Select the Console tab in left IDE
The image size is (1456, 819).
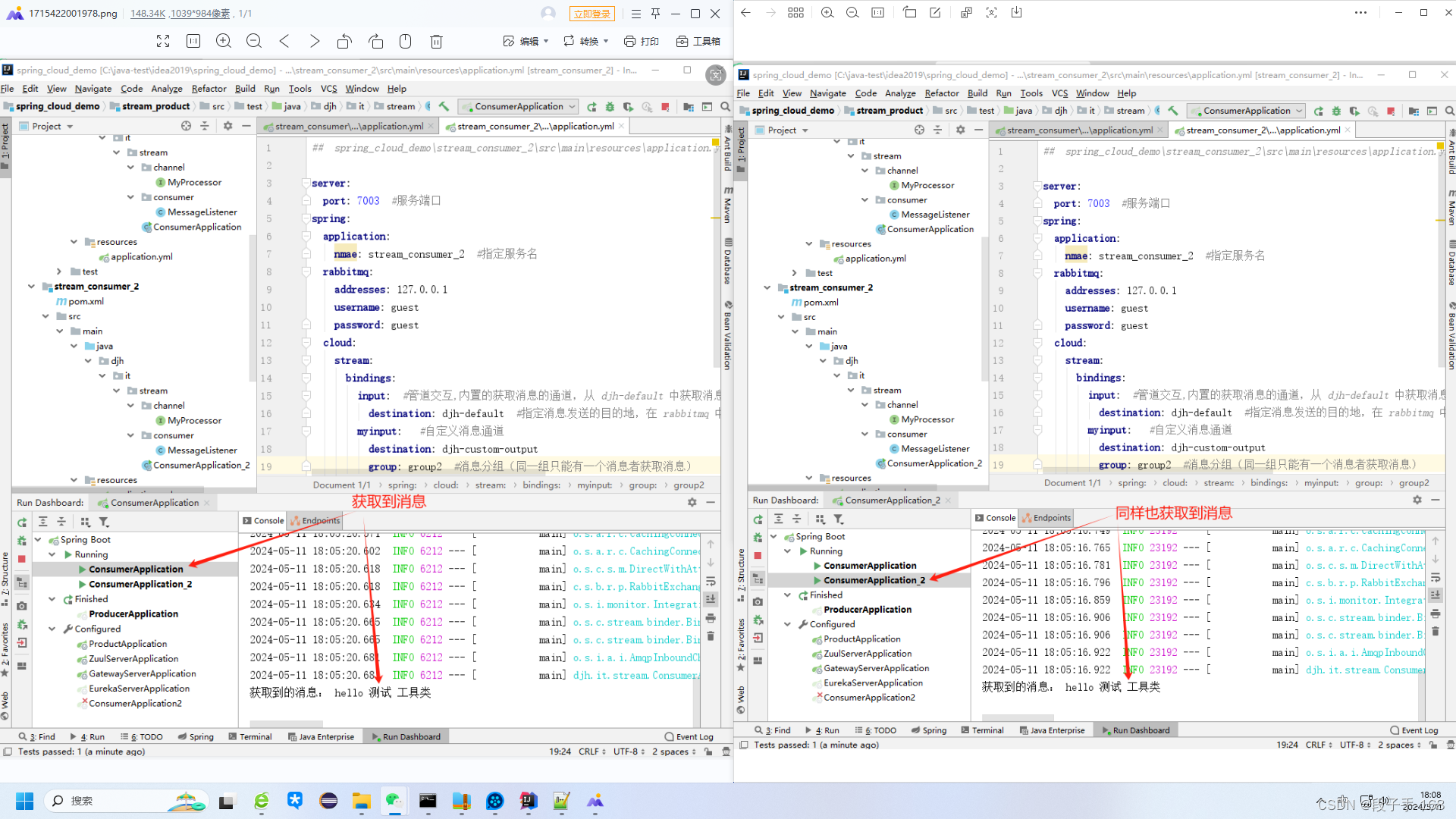(x=263, y=520)
